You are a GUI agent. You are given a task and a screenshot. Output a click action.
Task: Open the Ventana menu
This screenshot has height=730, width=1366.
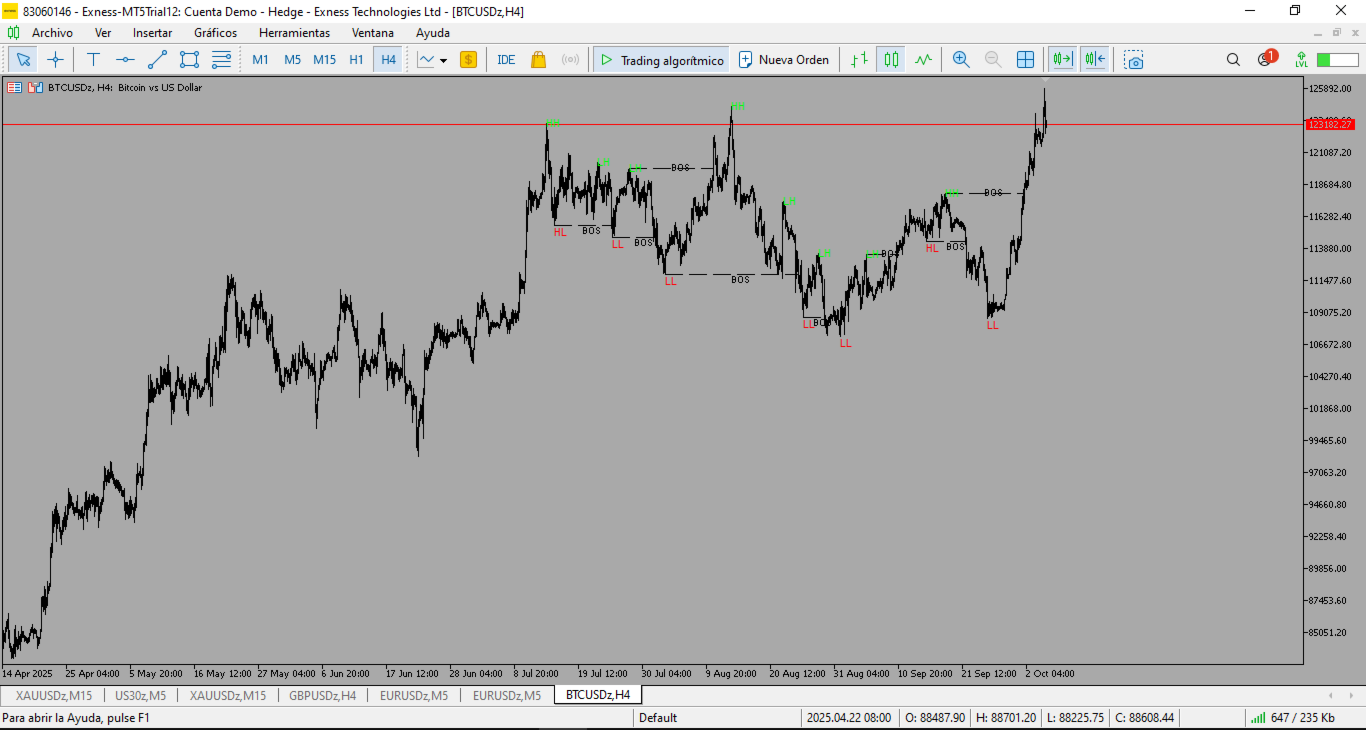(x=373, y=32)
